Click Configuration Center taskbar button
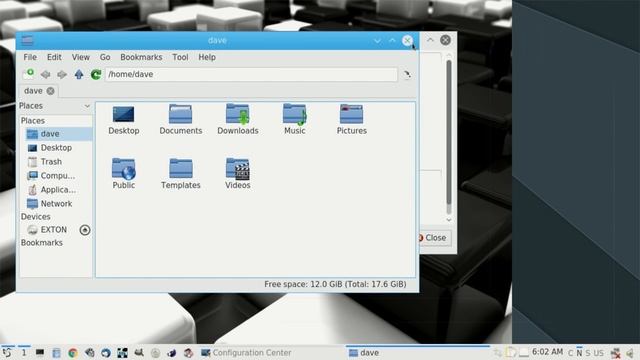 [246, 353]
